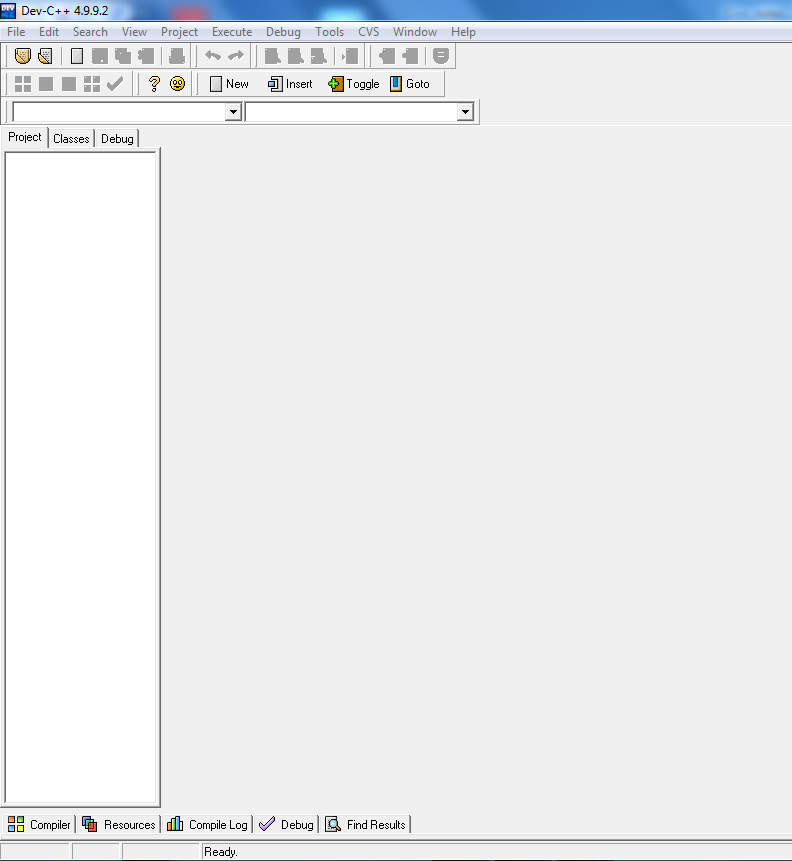Click the New button in specials toolbar
Viewport: 792px width, 861px height.
coord(230,84)
